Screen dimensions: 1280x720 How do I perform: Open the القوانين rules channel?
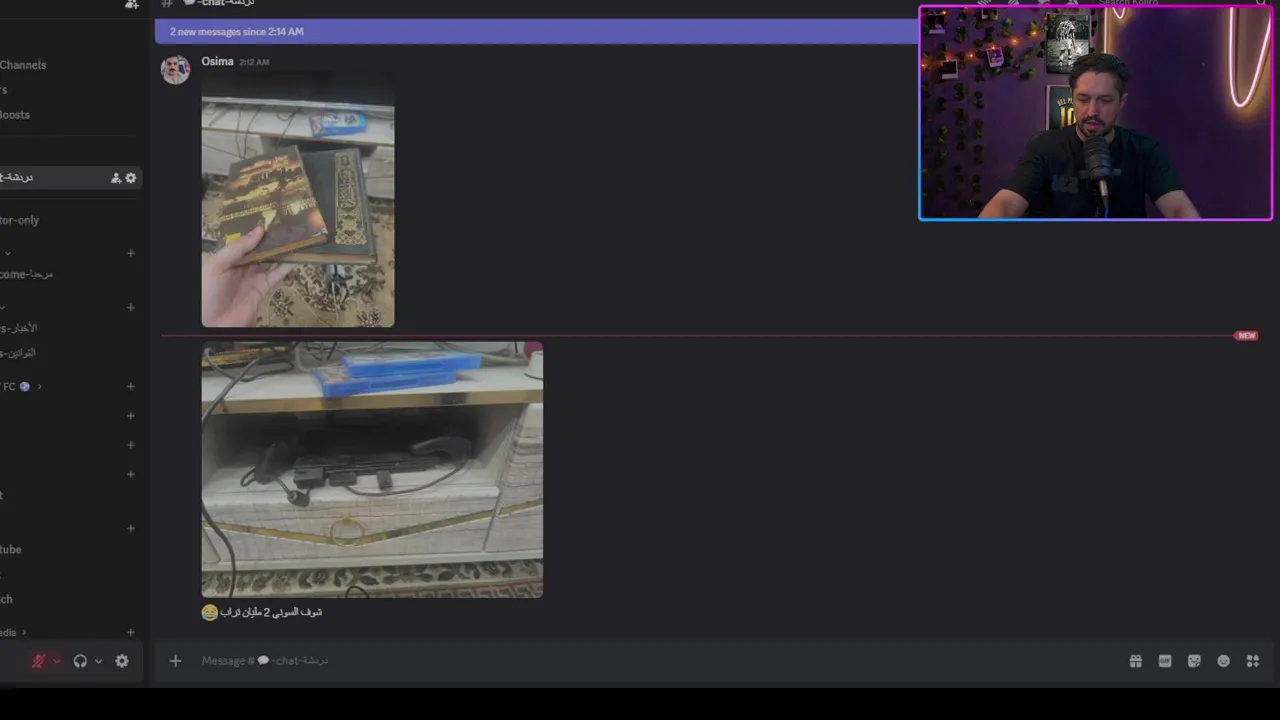coord(18,353)
